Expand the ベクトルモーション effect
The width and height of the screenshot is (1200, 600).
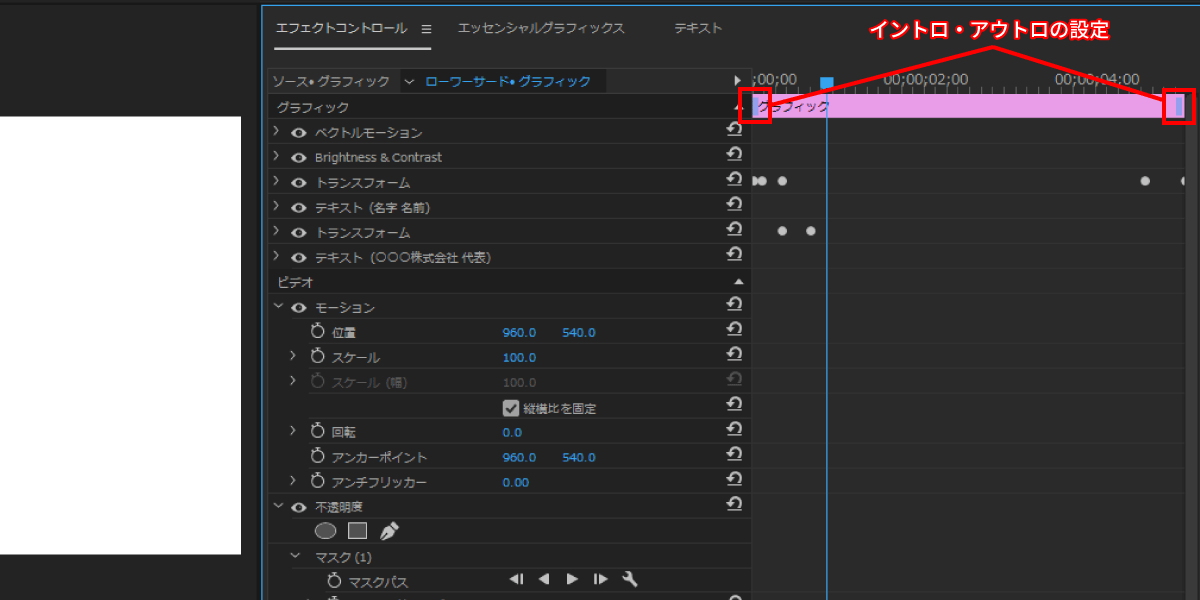(x=277, y=132)
